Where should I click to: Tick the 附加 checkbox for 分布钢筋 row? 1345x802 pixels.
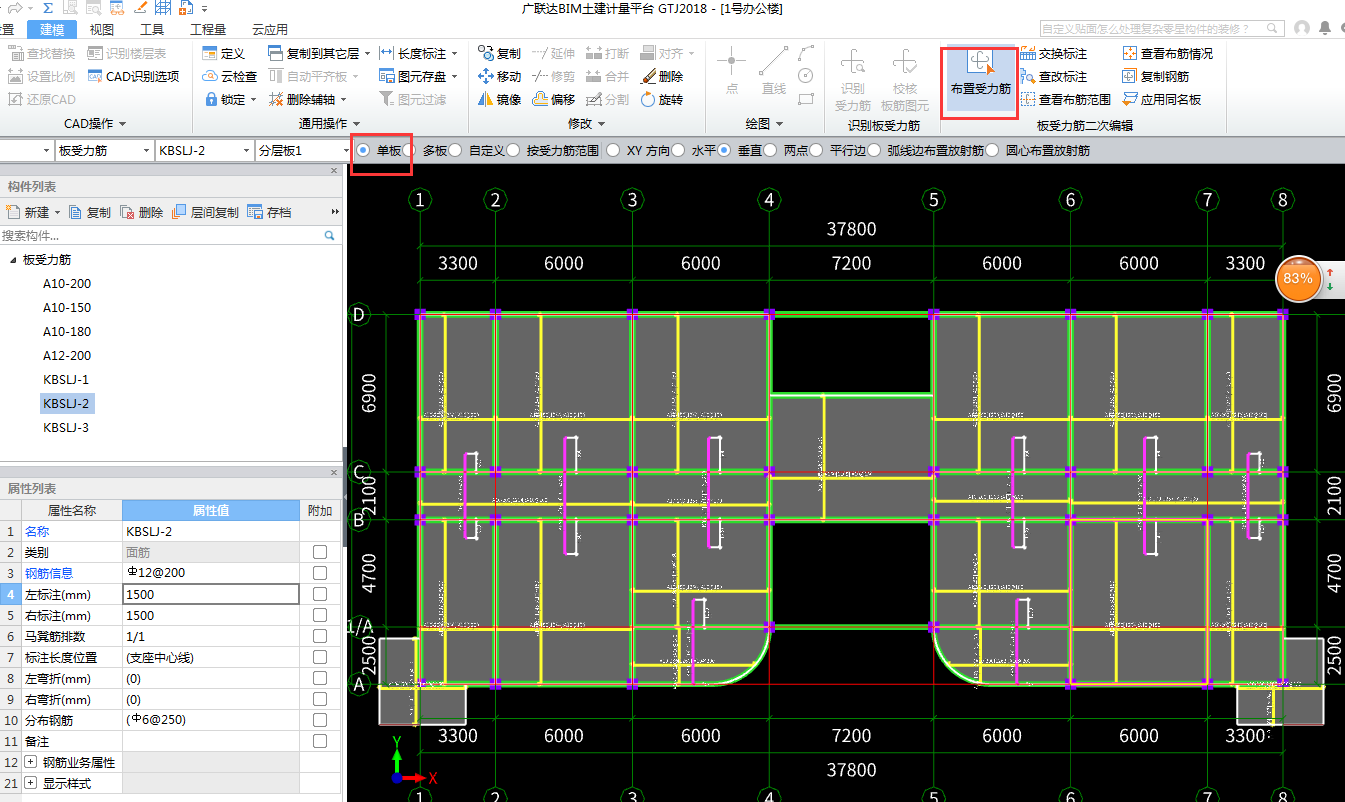click(320, 720)
